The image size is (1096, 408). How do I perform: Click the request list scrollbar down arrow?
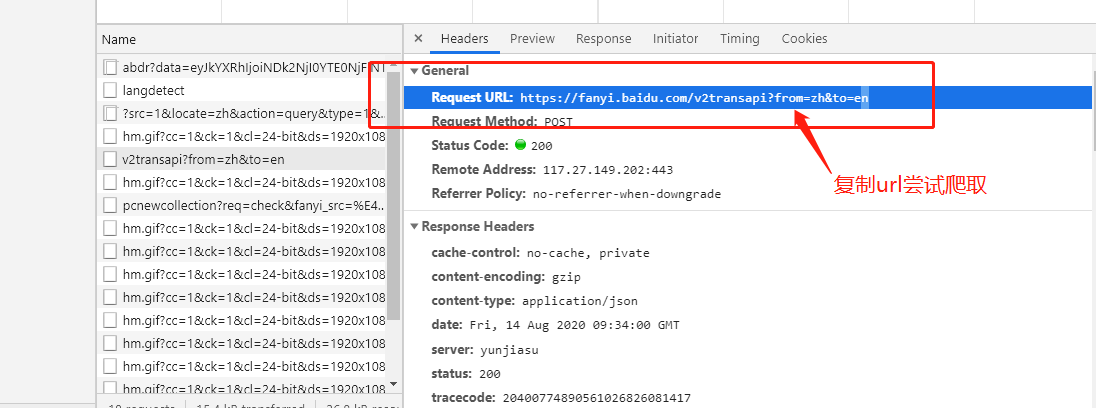point(394,384)
